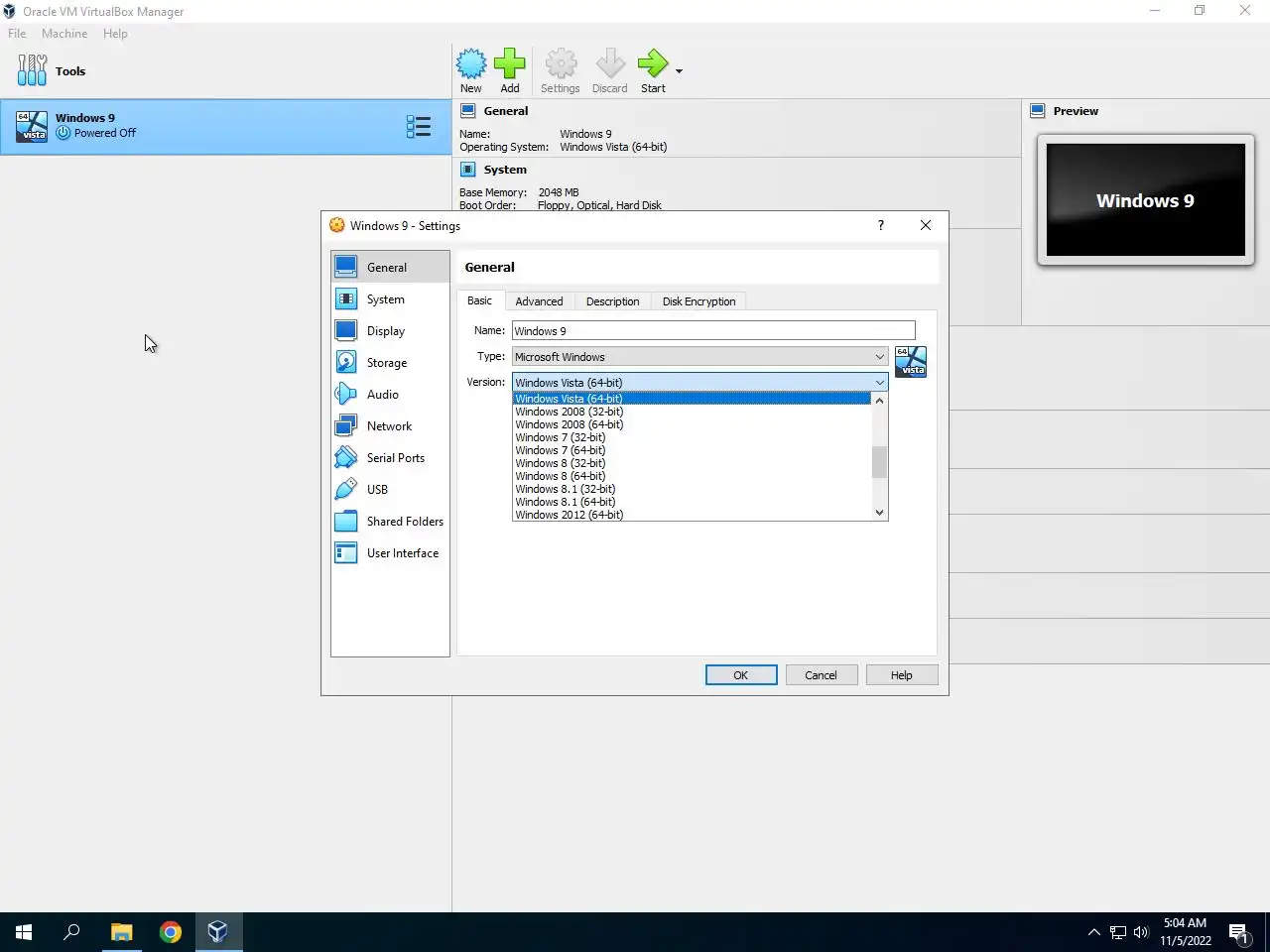This screenshot has height=952, width=1270.
Task: Select Windows 8.1 (64-bit) from list
Action: [692, 502]
